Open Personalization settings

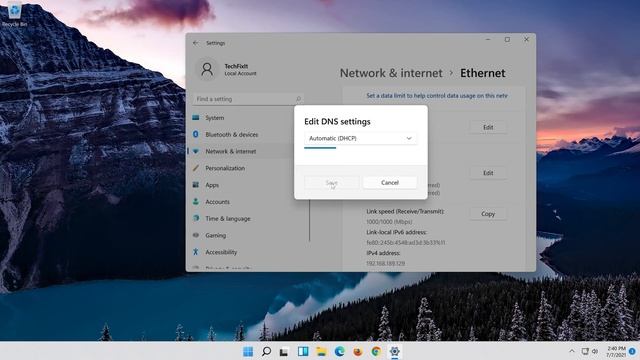225,168
